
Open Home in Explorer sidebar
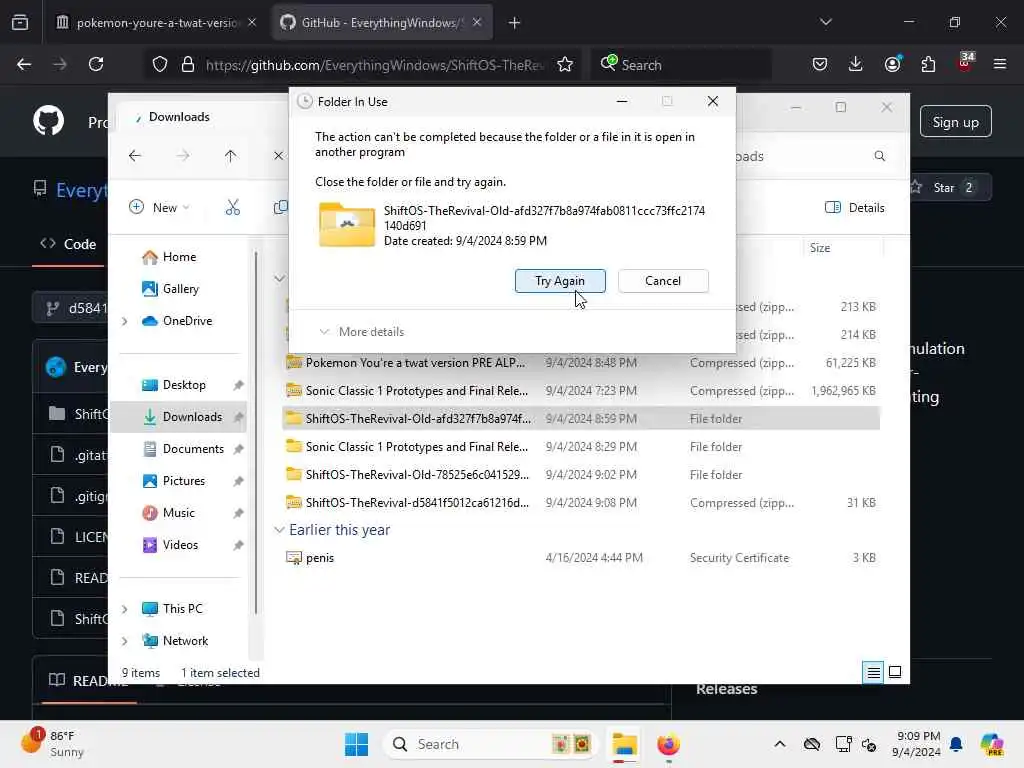169,257
